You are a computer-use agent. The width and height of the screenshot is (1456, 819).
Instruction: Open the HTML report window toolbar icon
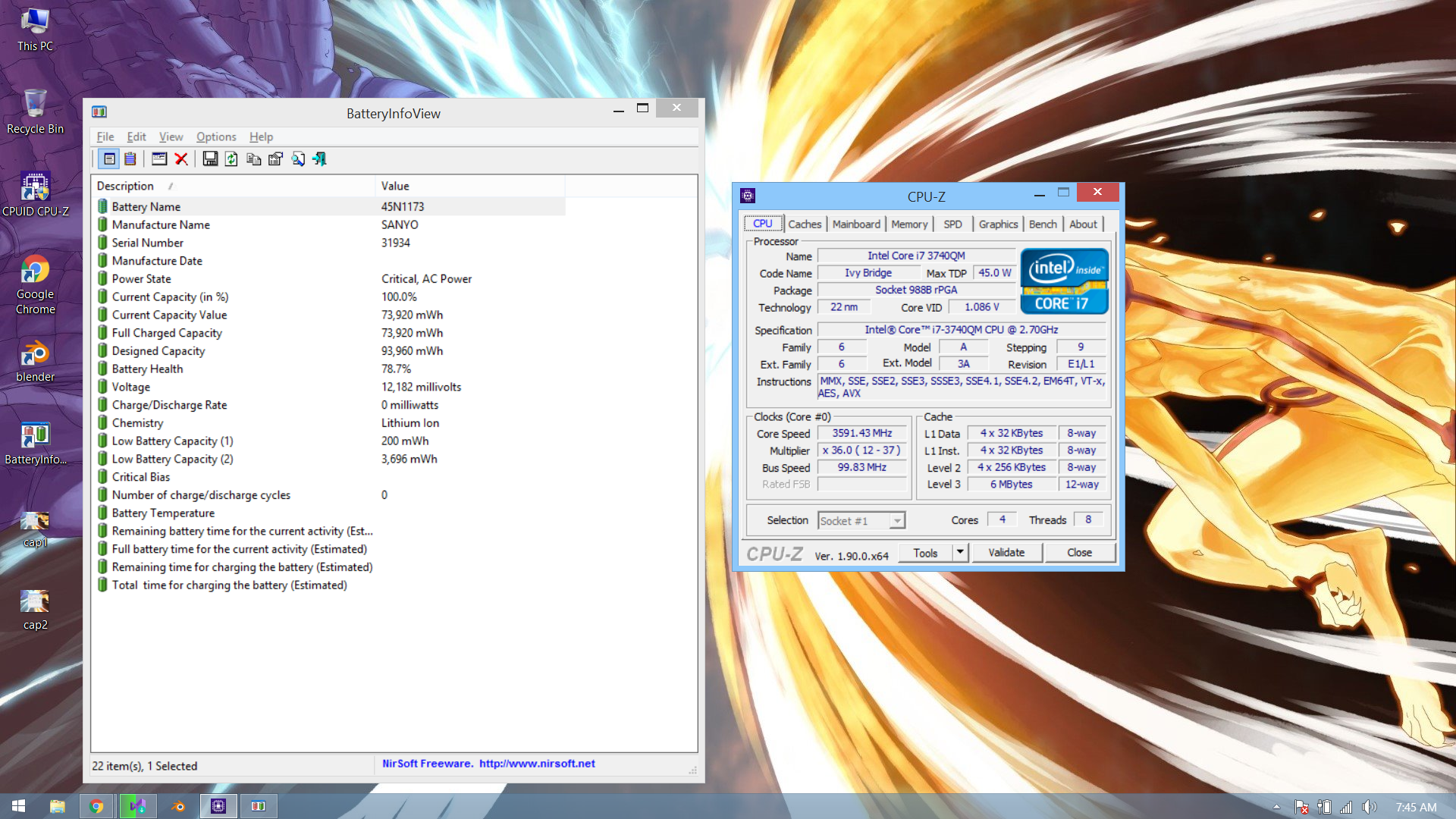(159, 158)
